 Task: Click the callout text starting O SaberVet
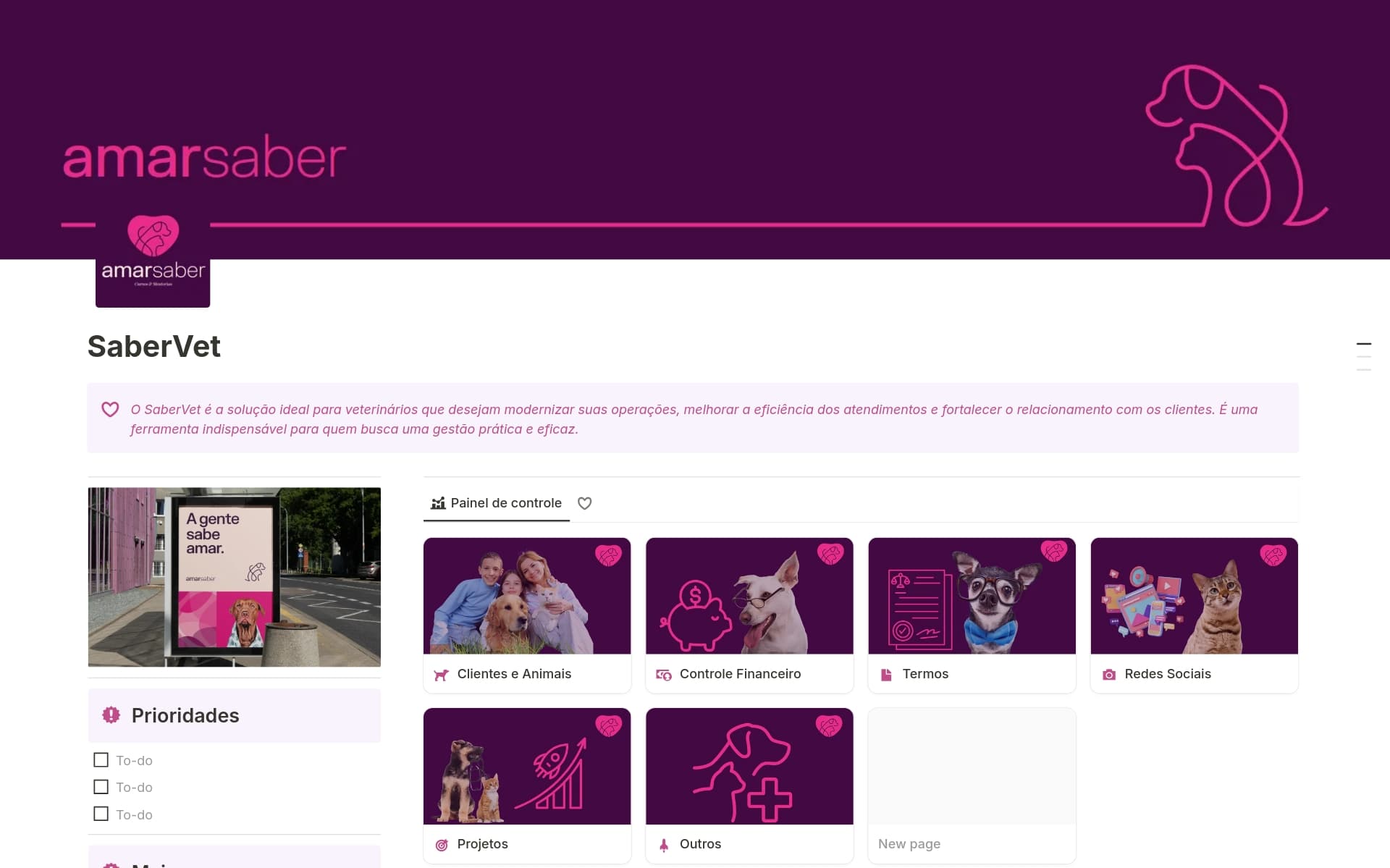pos(694,419)
